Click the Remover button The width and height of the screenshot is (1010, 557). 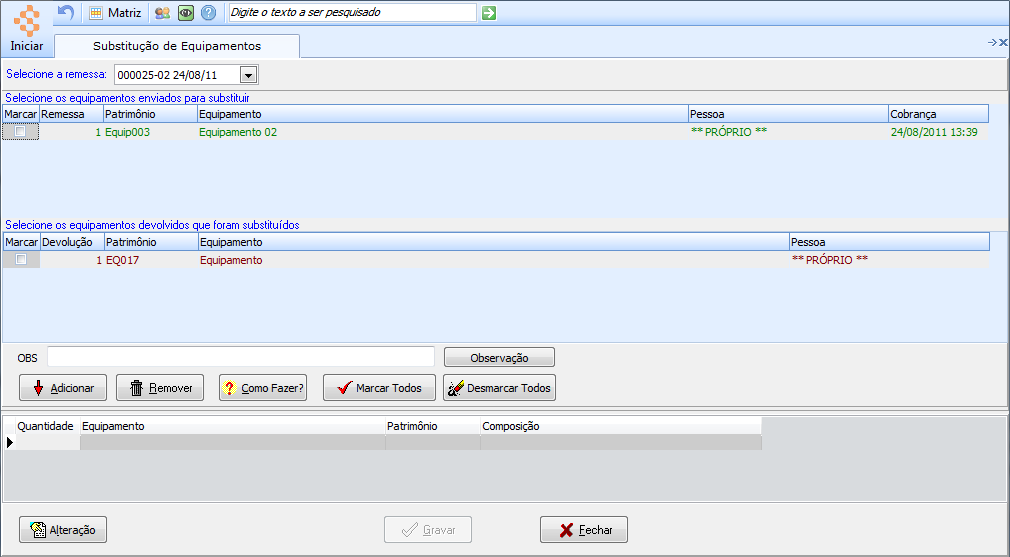[160, 388]
